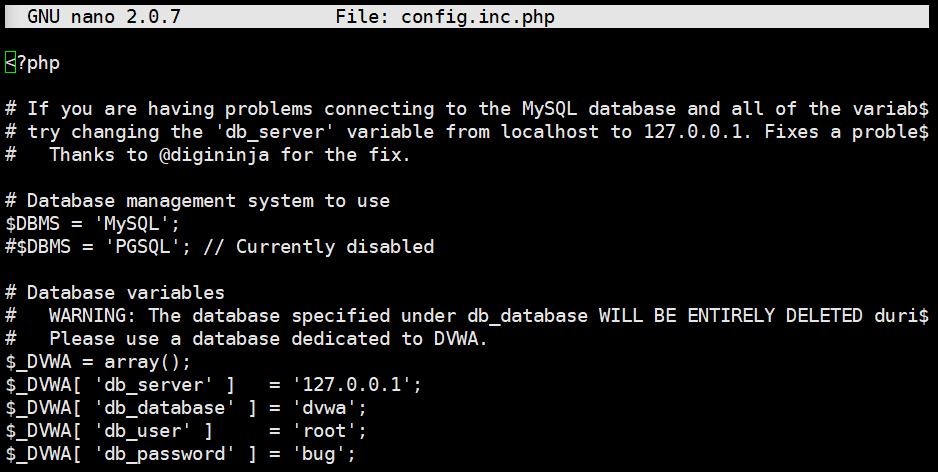Click the '$' truncation marker after 'proble'

pos(922,132)
